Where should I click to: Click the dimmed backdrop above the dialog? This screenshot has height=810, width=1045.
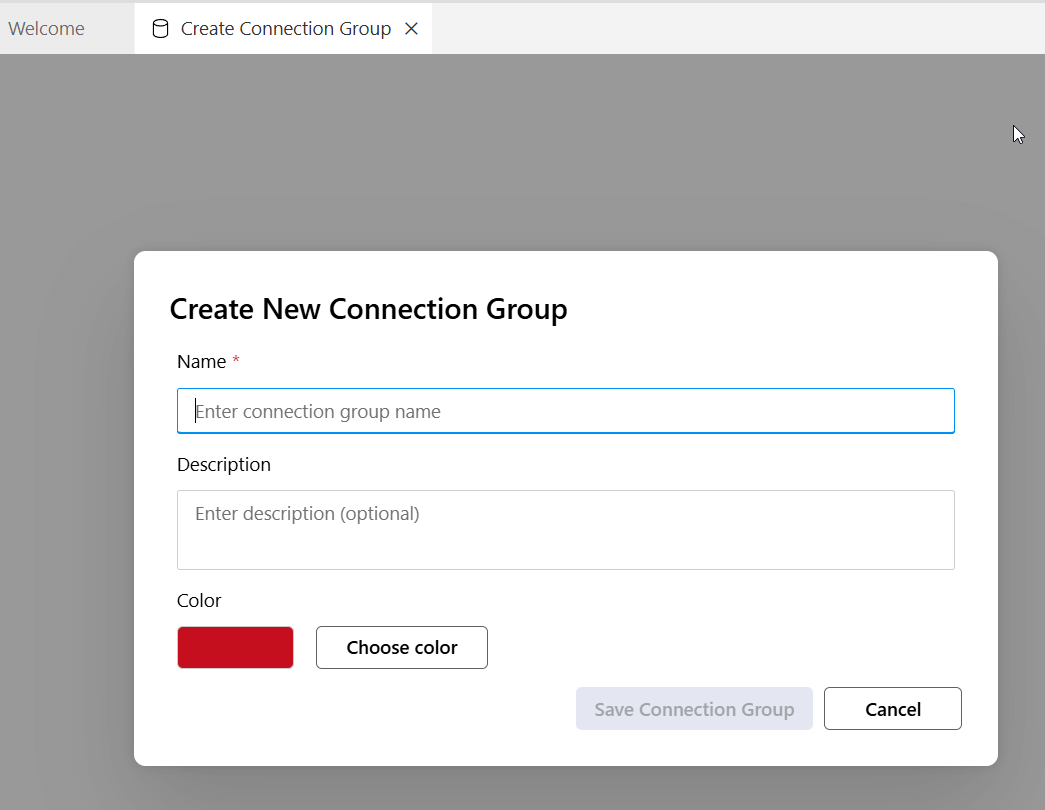[x=560, y=160]
